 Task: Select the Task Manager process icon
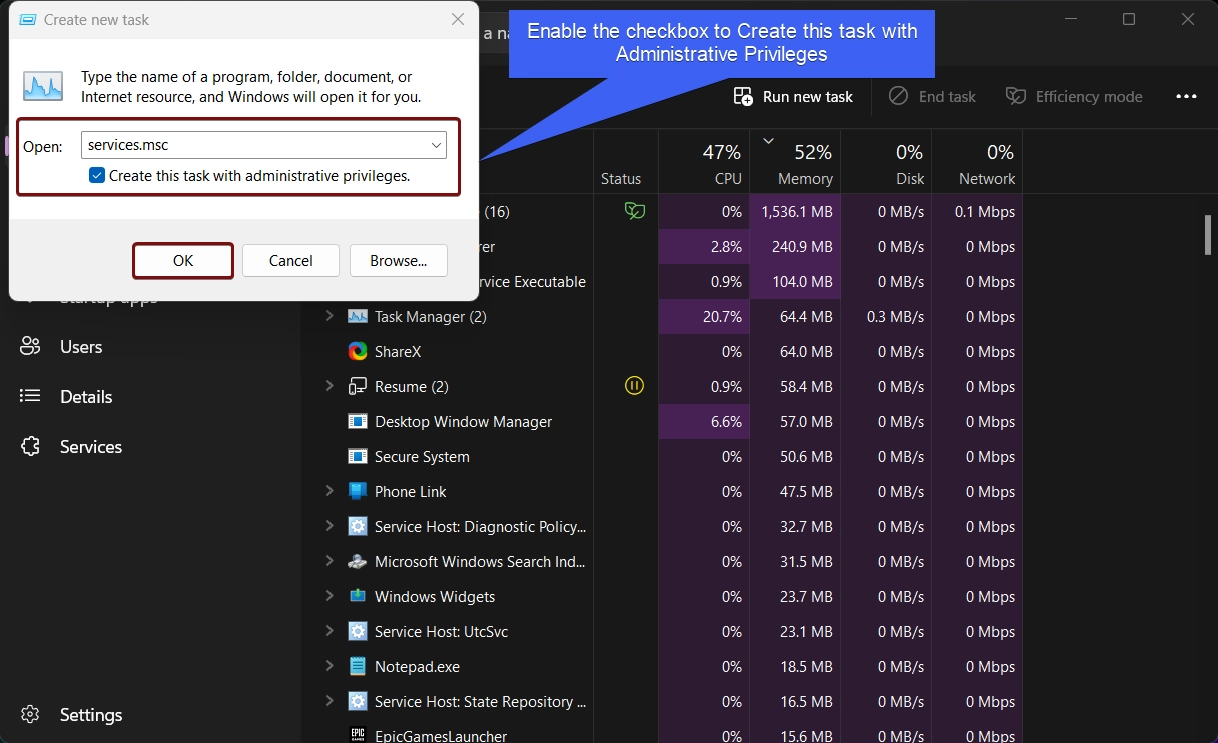pos(358,317)
